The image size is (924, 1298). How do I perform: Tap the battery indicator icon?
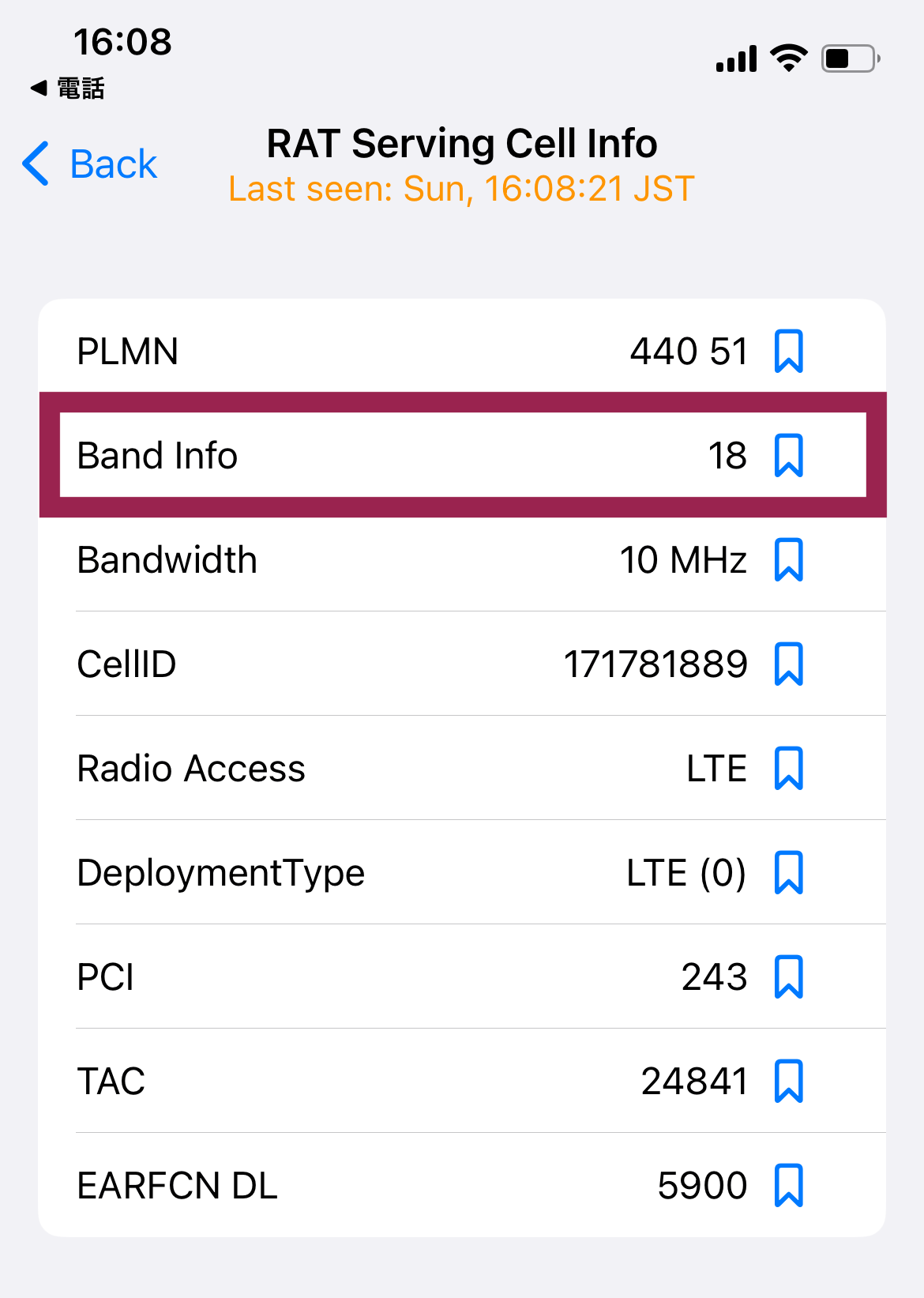coord(850,58)
